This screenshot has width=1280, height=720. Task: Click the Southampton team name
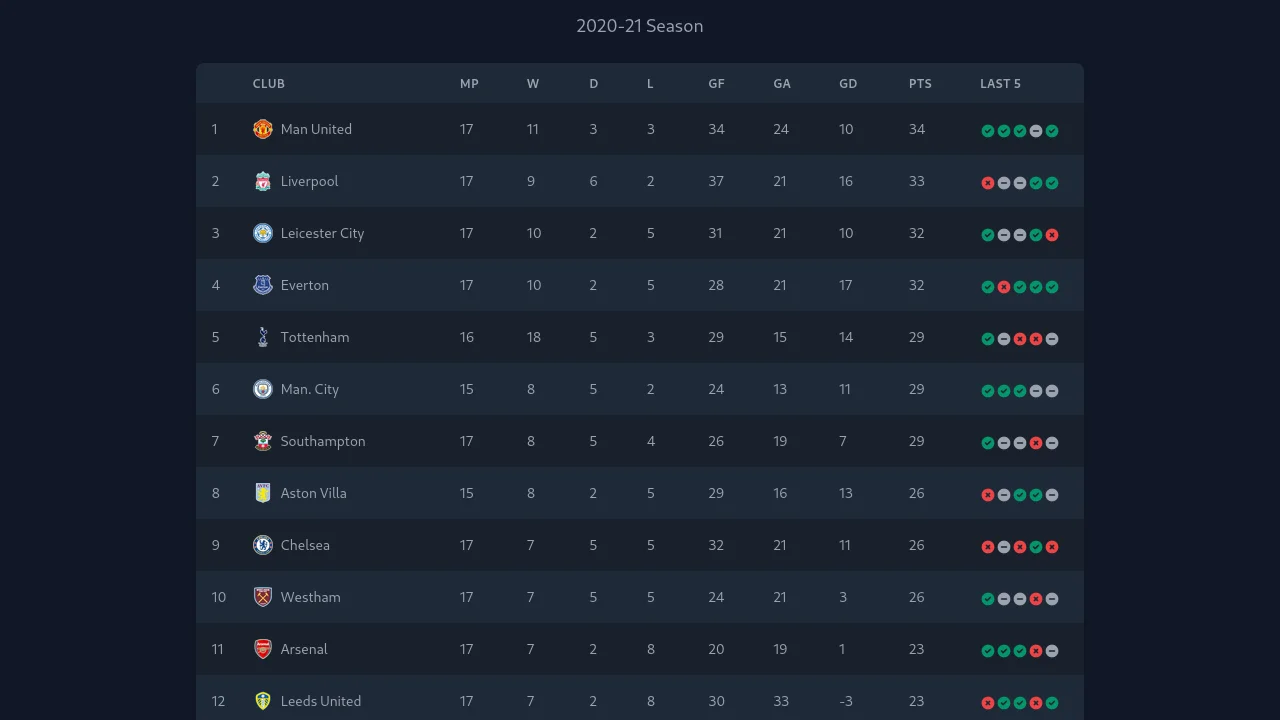pos(322,441)
